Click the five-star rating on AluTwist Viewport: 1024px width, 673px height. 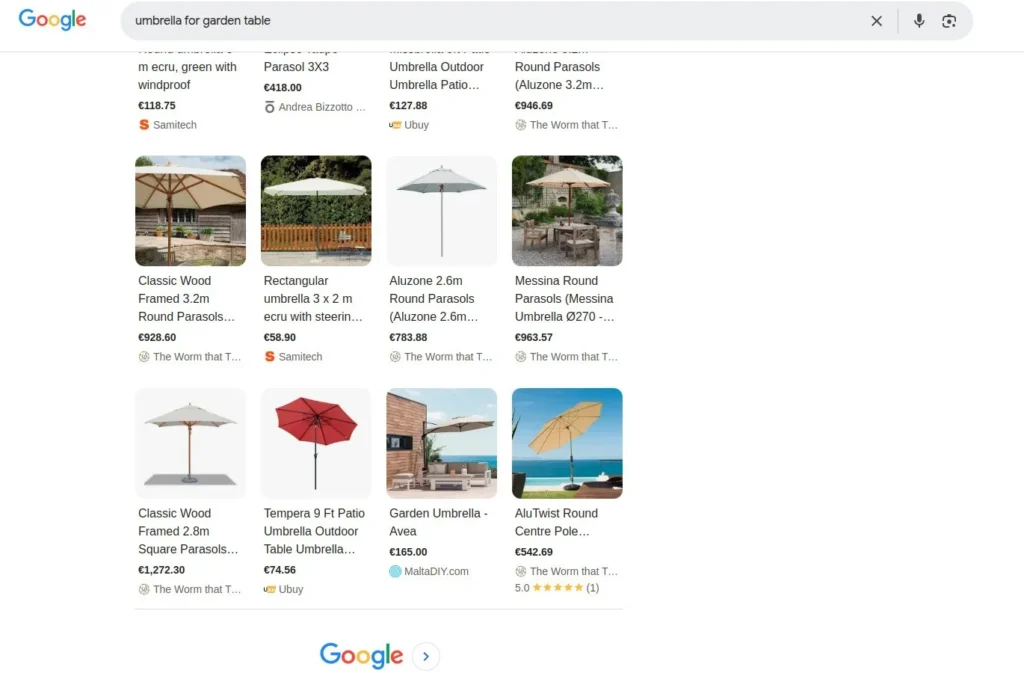tap(557, 588)
